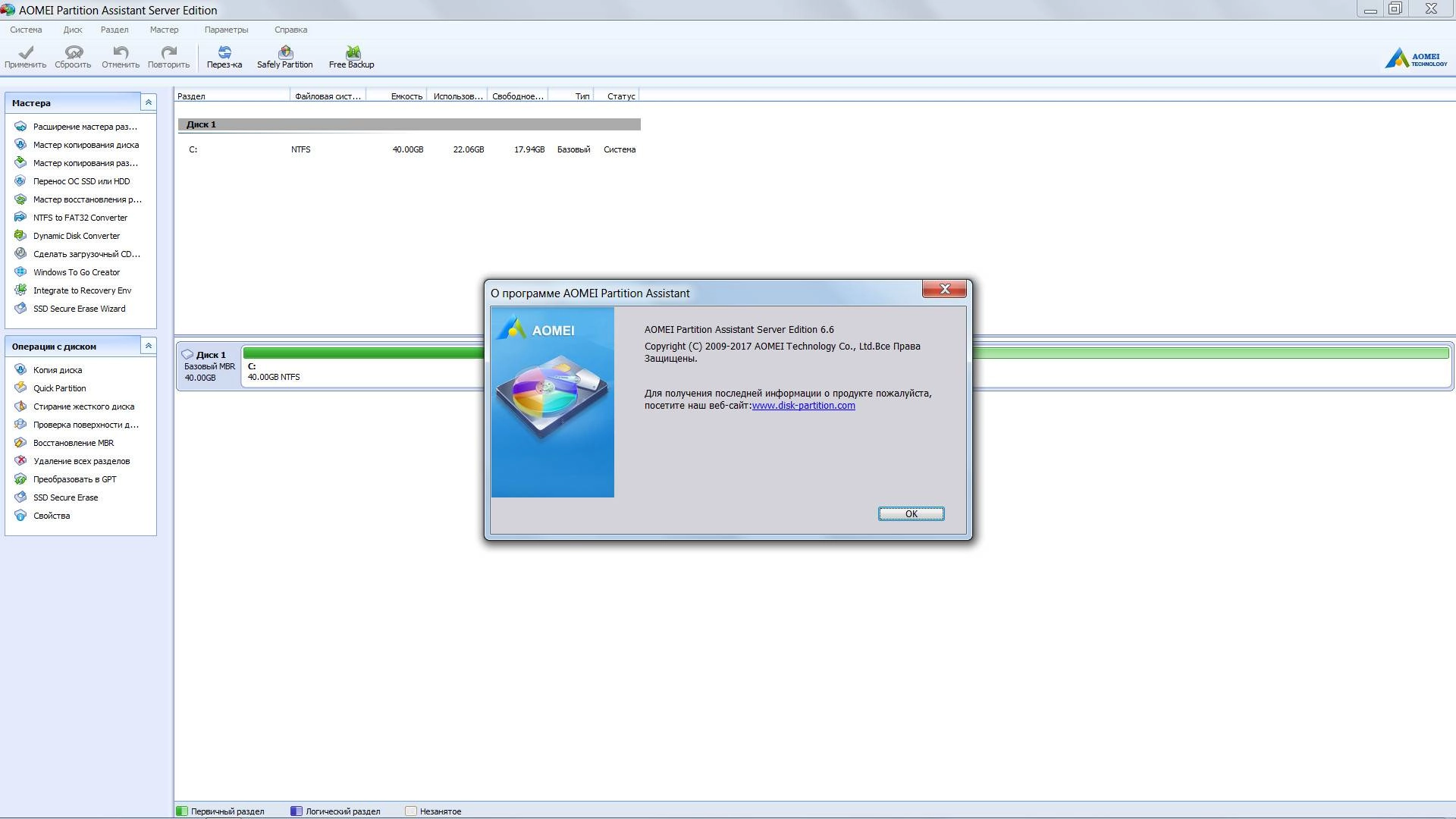Sort by Свободное column header

click(x=517, y=96)
